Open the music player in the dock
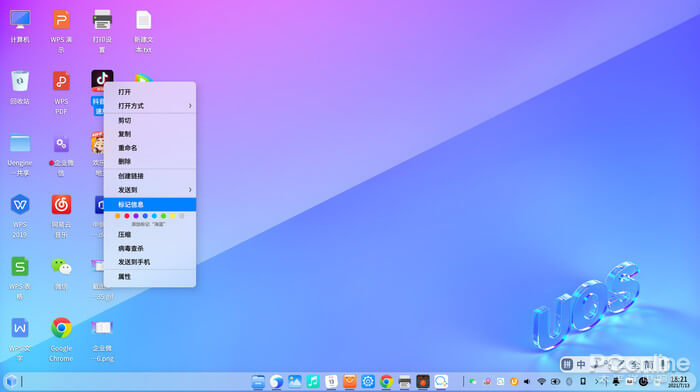This screenshot has height=392, width=700. (313, 382)
